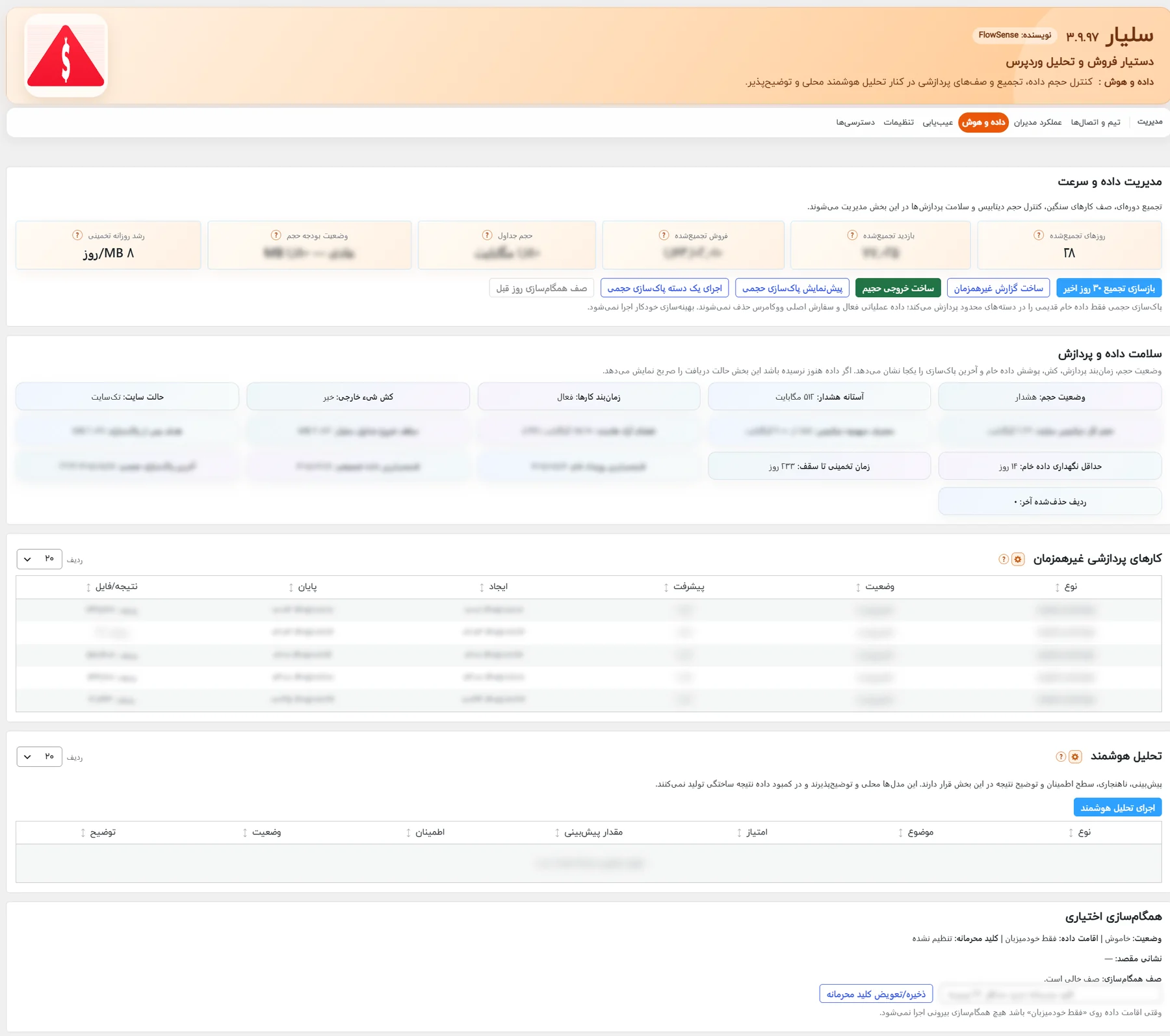
Task: Click the نویسنده: FlowSense author badge
Action: click(1015, 35)
